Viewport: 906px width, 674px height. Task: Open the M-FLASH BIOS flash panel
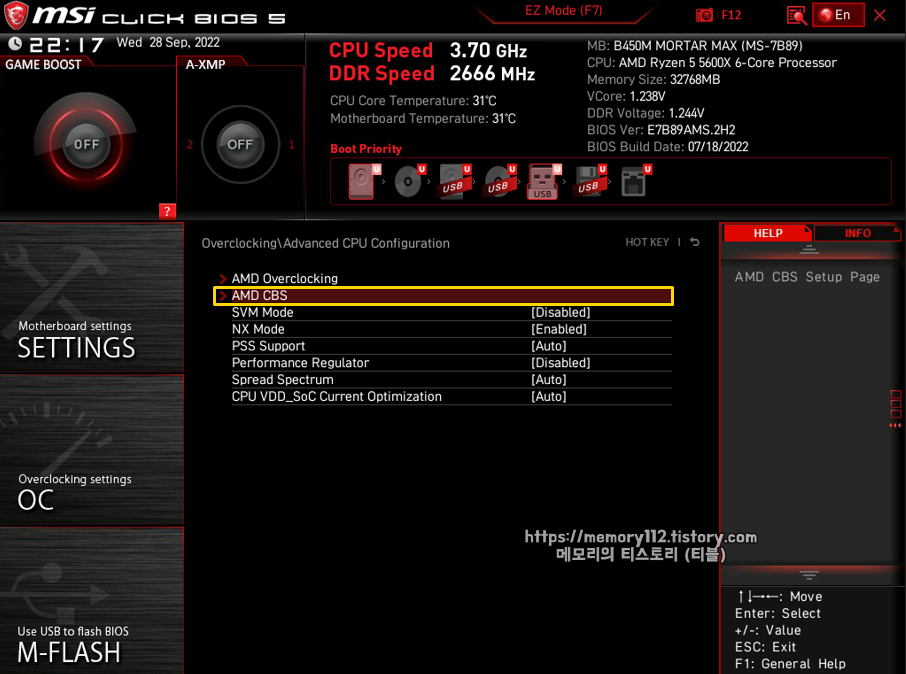[x=92, y=601]
